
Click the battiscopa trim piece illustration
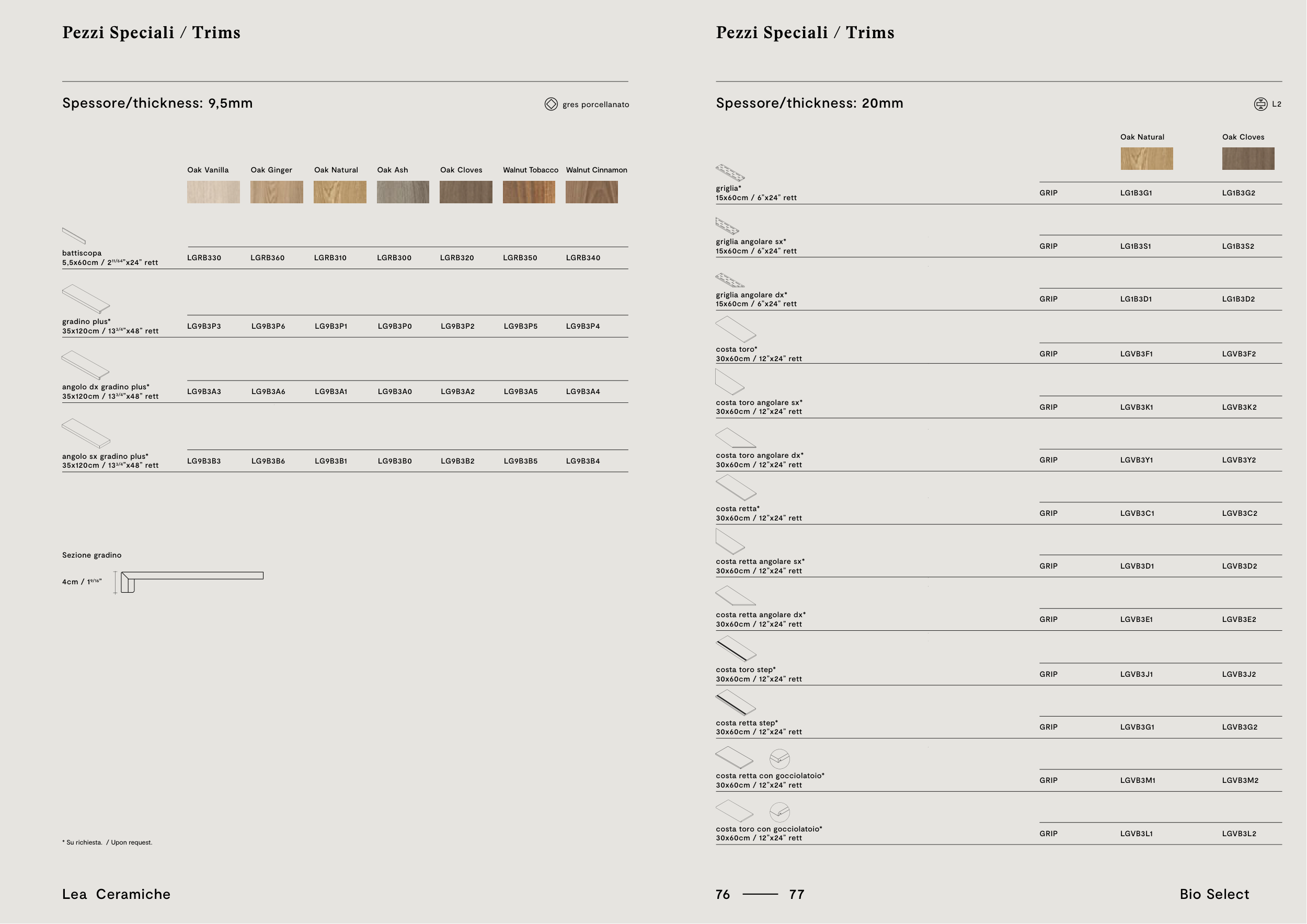coord(73,236)
